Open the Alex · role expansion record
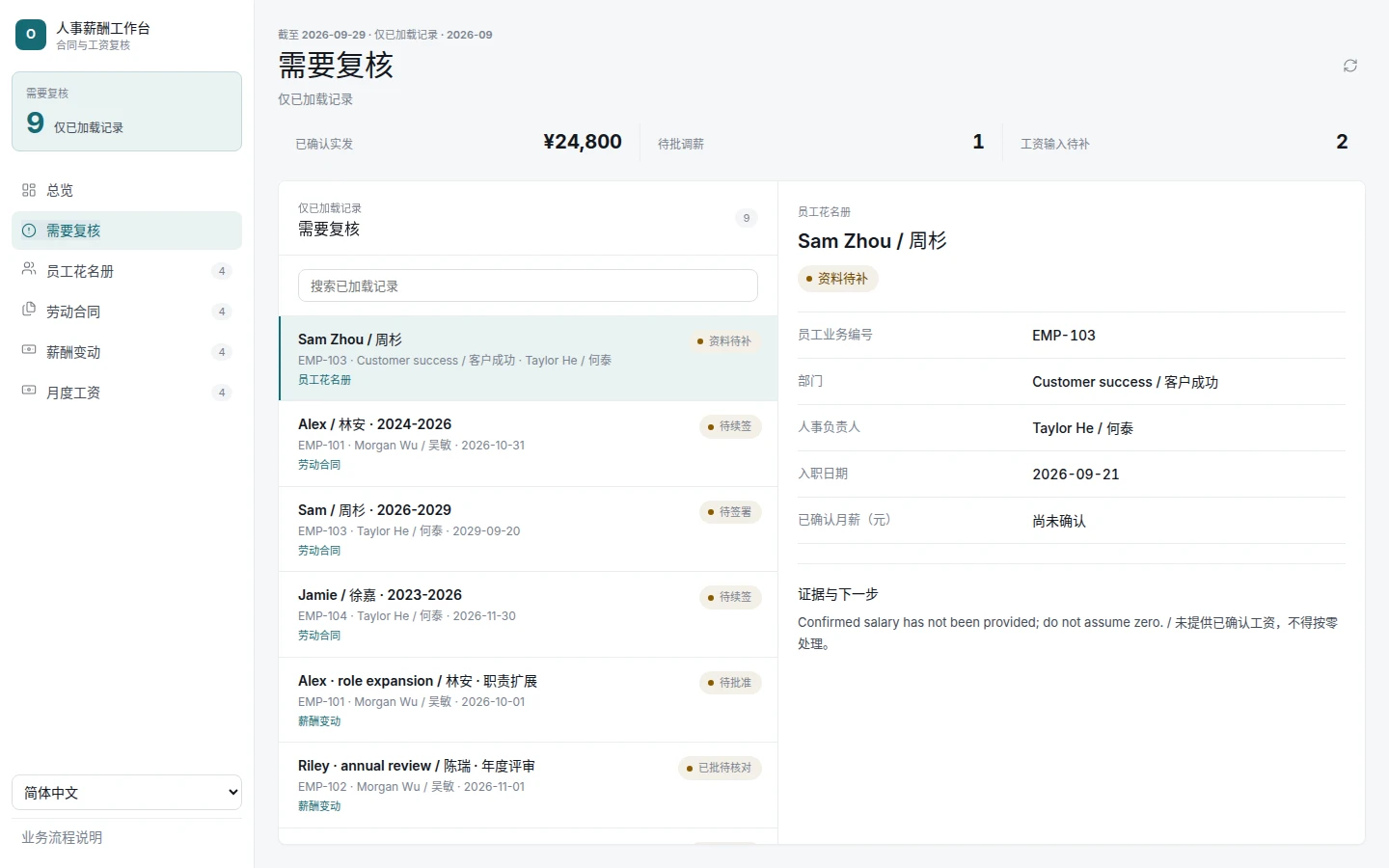Screen dimensions: 1389x868 click(x=528, y=700)
